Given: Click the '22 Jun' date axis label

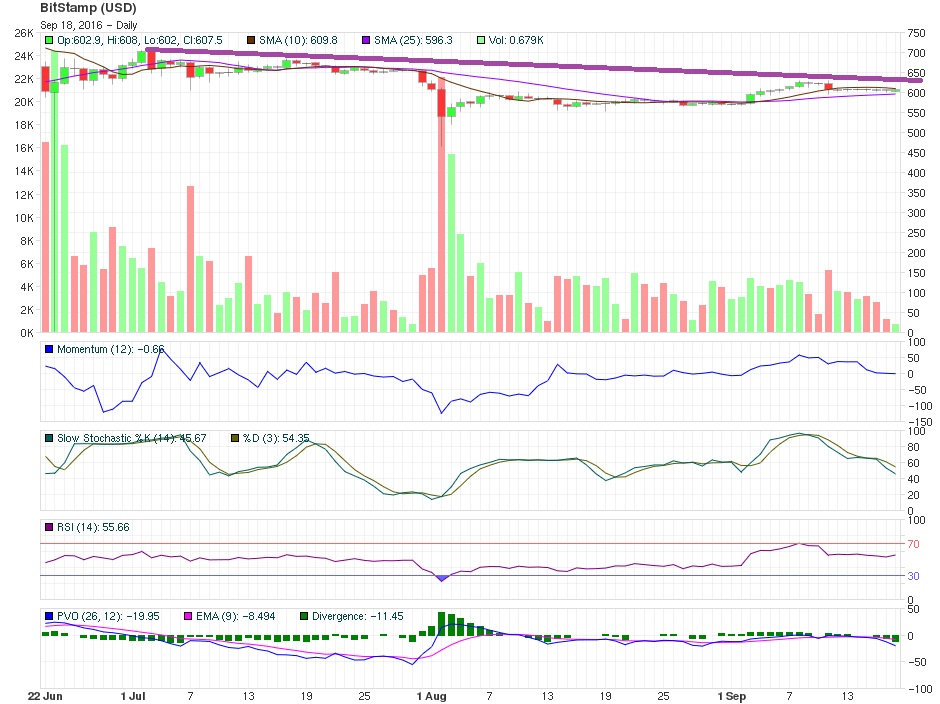Looking at the screenshot, I should pos(45,696).
